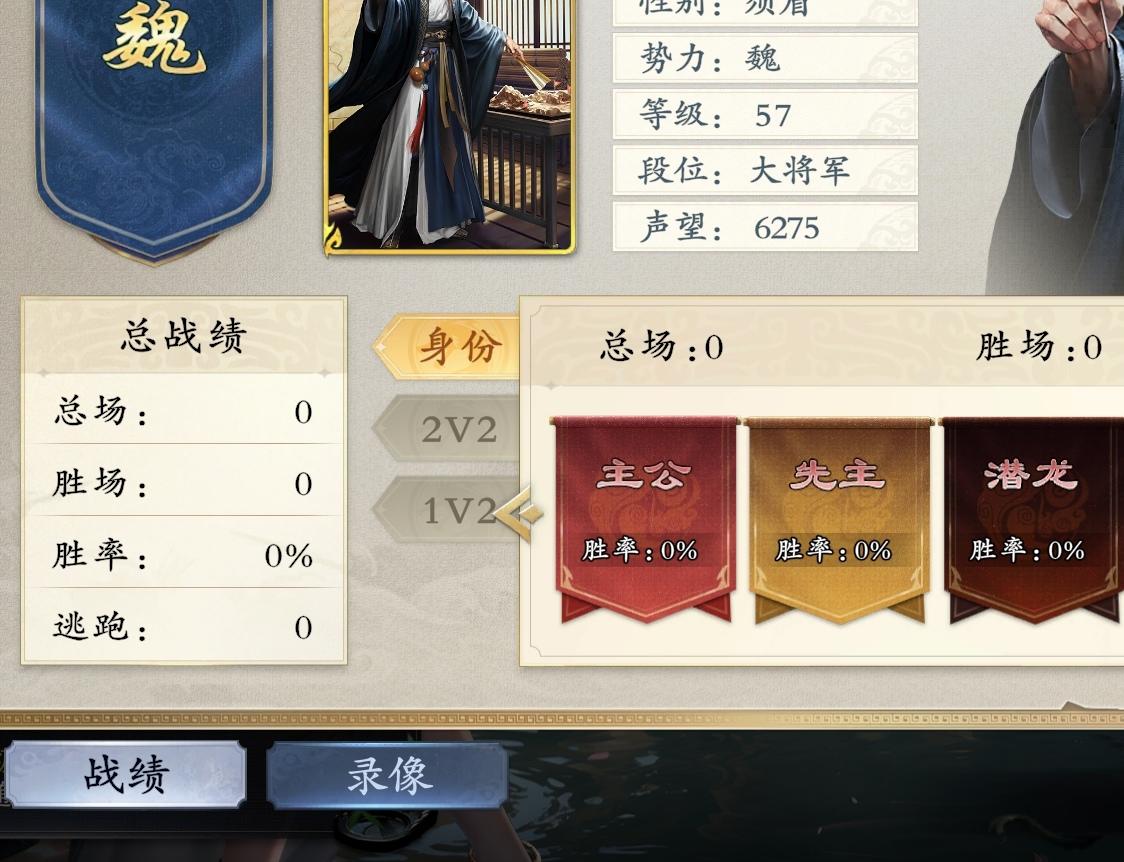Image resolution: width=1124 pixels, height=862 pixels.
Task: Click the 胜率 0% row in 总战绩
Action: (184, 555)
